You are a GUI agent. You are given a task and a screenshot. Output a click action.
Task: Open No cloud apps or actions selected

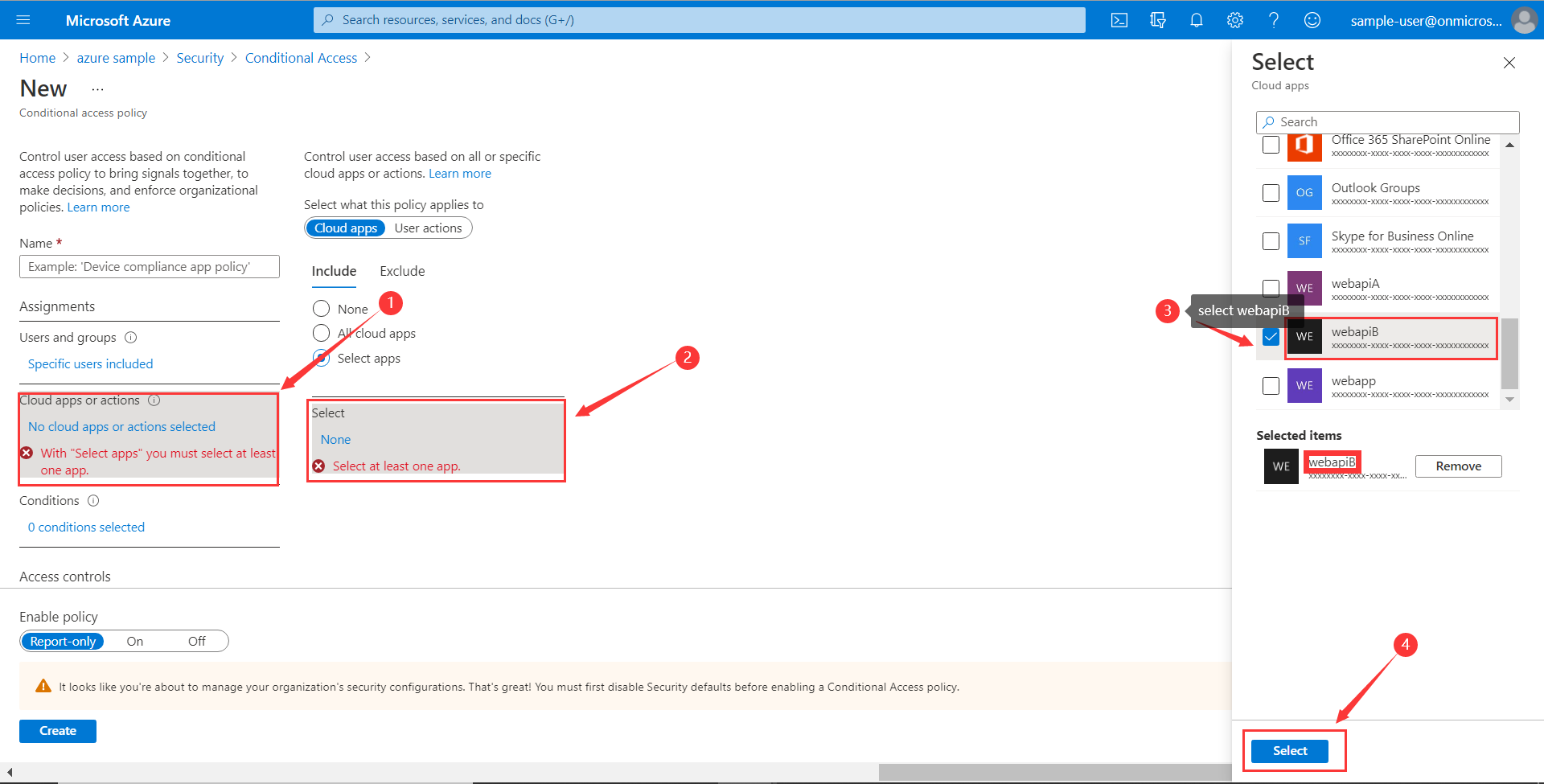click(x=121, y=427)
